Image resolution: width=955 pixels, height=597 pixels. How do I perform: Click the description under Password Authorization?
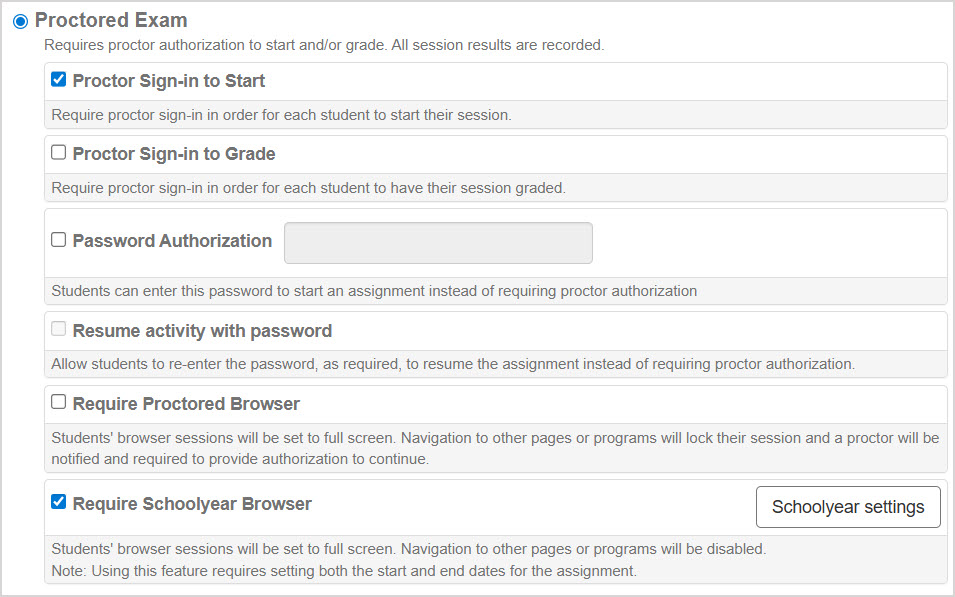374,291
